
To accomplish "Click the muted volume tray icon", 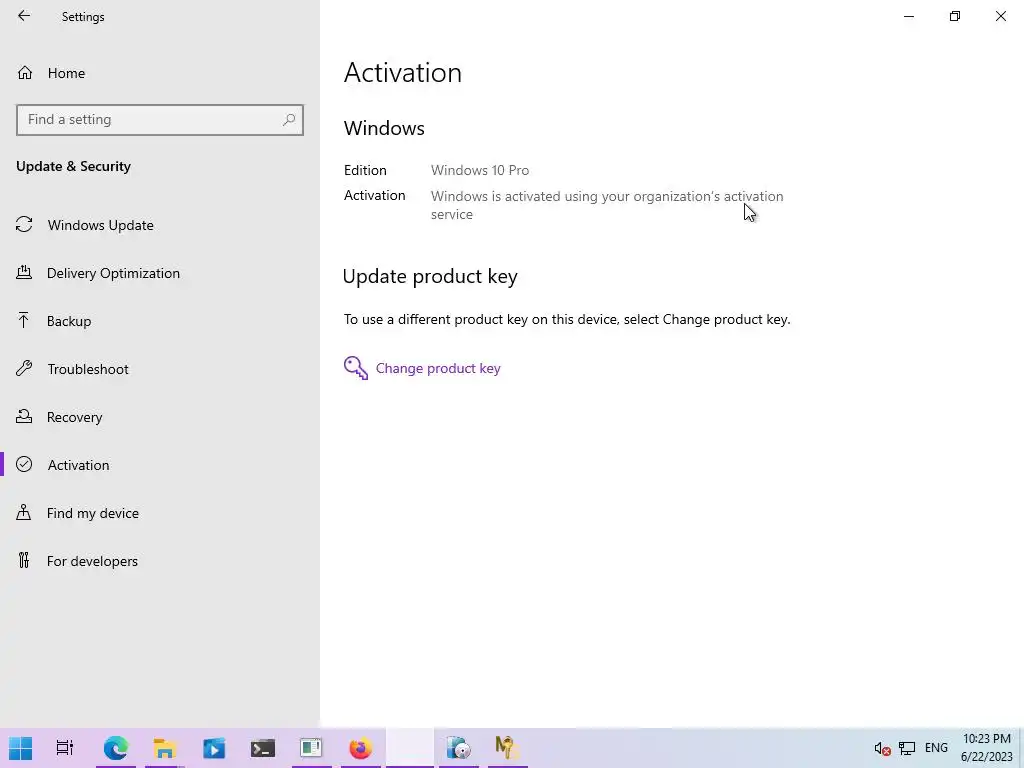I will [882, 748].
